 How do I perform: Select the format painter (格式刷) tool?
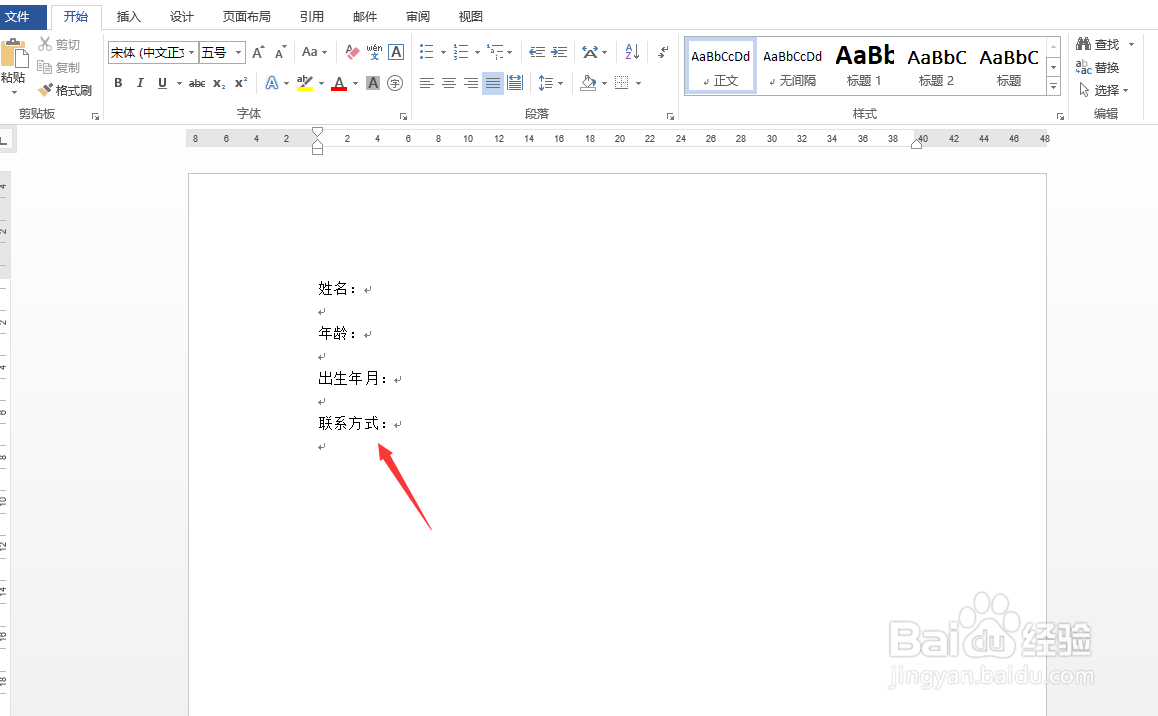65,90
